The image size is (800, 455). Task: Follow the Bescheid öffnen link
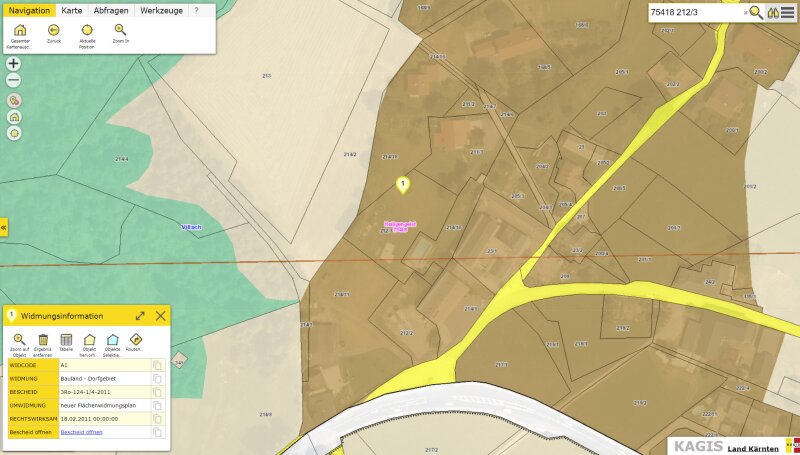81,432
